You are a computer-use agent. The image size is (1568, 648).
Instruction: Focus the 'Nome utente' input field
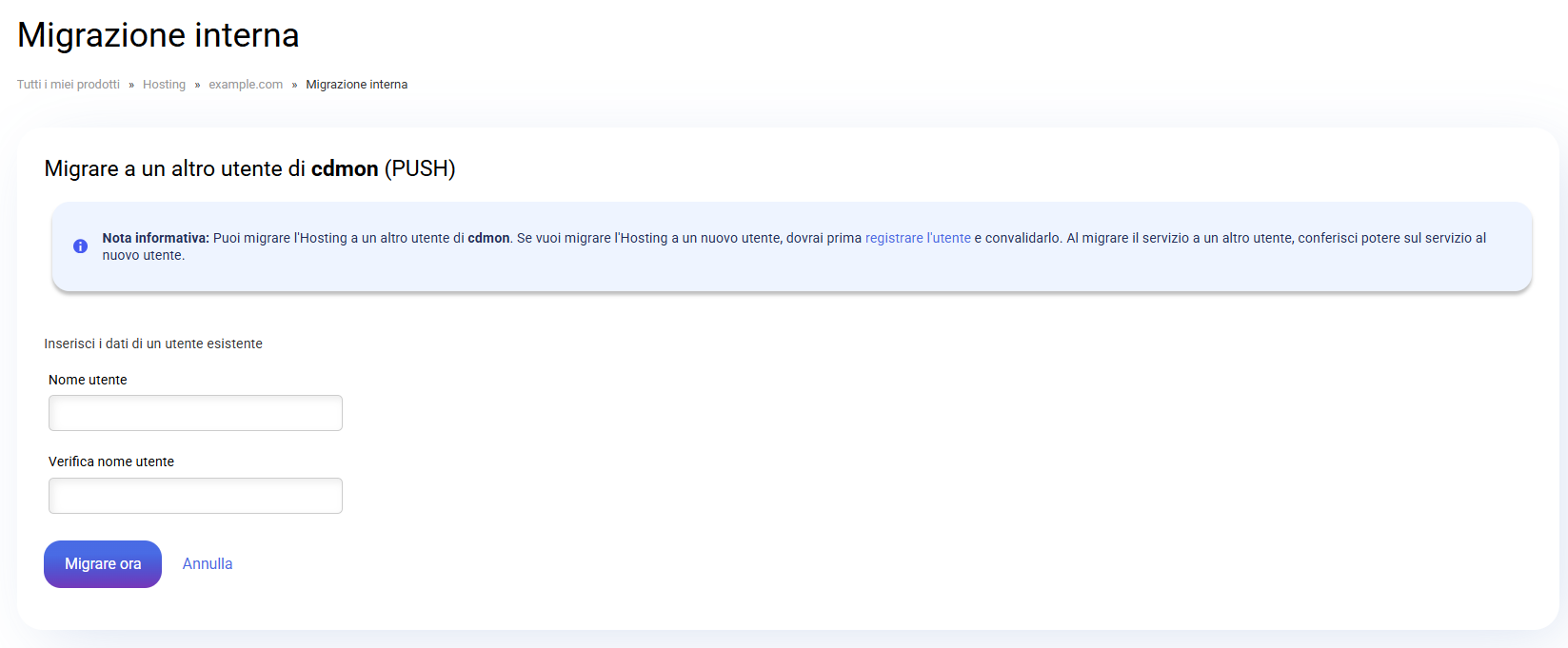click(x=195, y=413)
